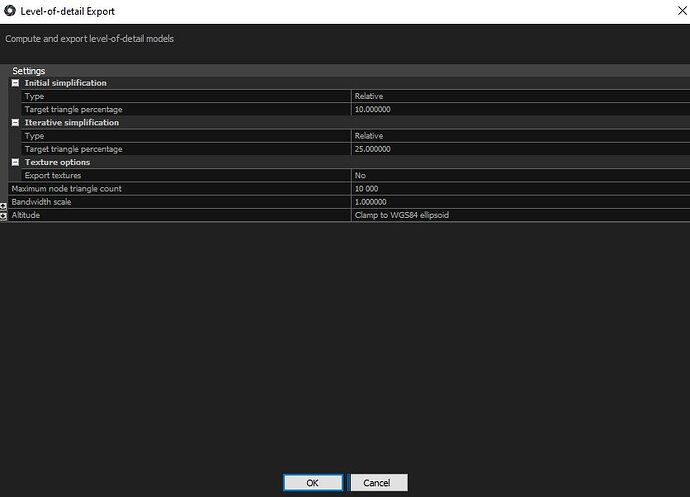This screenshot has height=497, width=690.
Task: Click the upper arrow icon beside Bandwidth scale
Action: click(x=3, y=206)
